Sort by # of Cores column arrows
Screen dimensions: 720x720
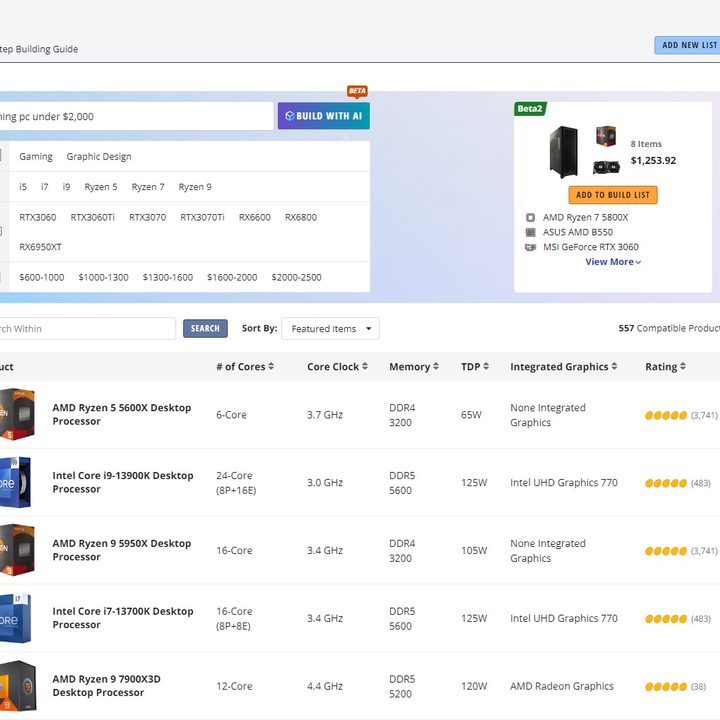(271, 366)
